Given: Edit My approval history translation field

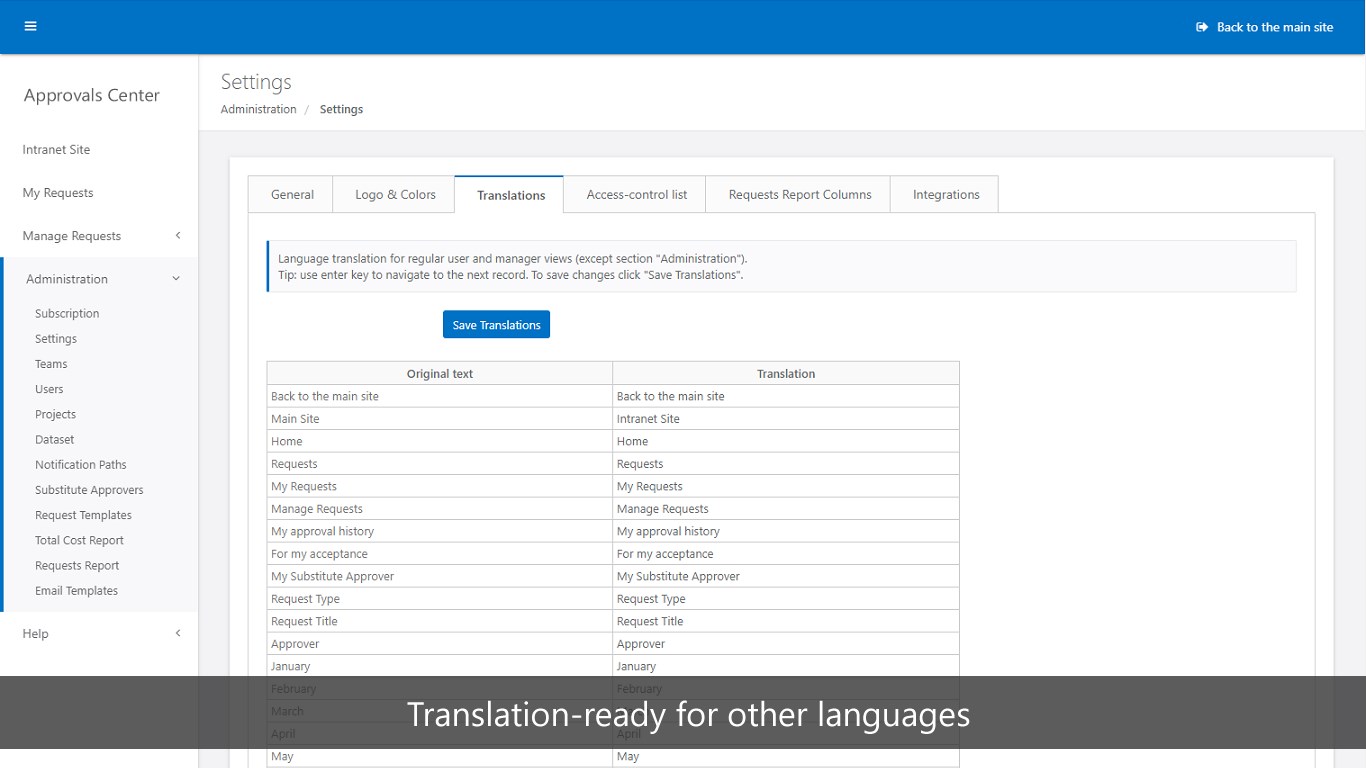Looking at the screenshot, I should tap(786, 531).
